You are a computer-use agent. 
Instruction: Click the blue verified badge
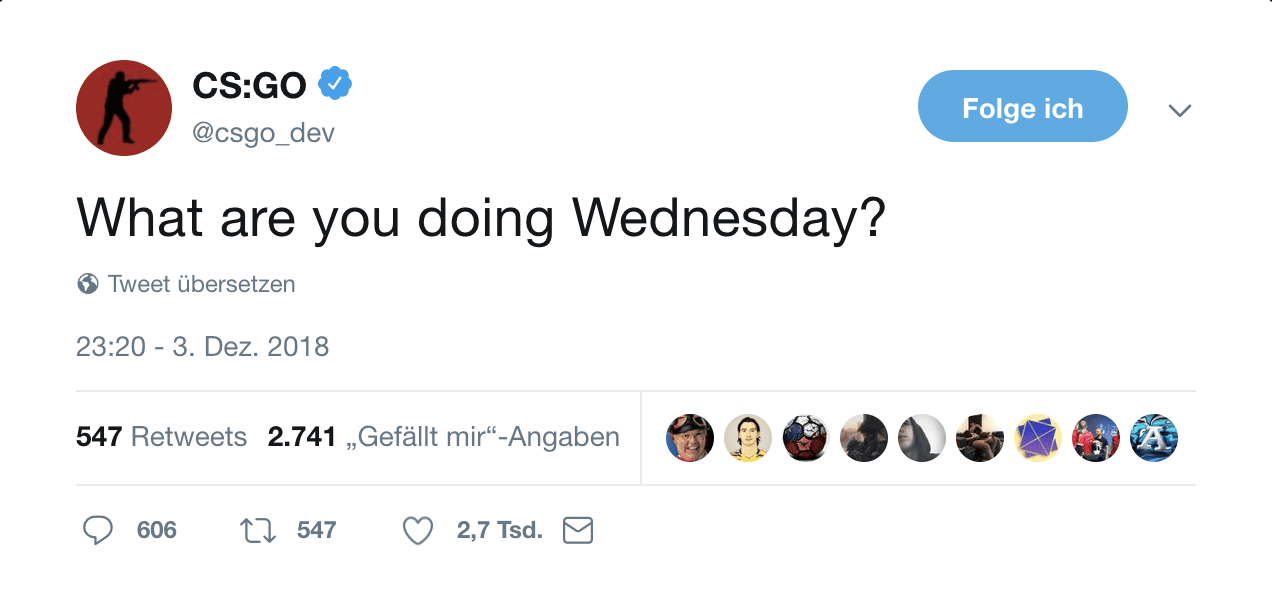pyautogui.click(x=335, y=85)
